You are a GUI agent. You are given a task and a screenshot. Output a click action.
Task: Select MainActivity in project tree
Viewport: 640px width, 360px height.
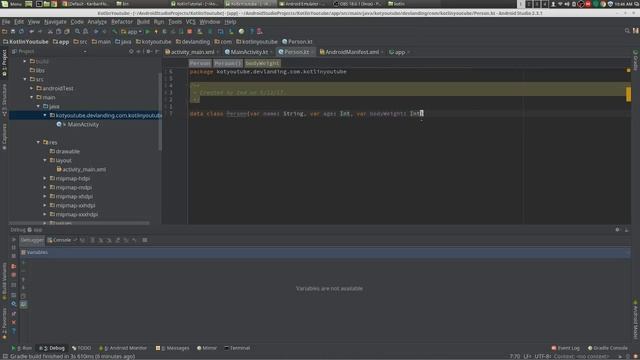click(78, 124)
